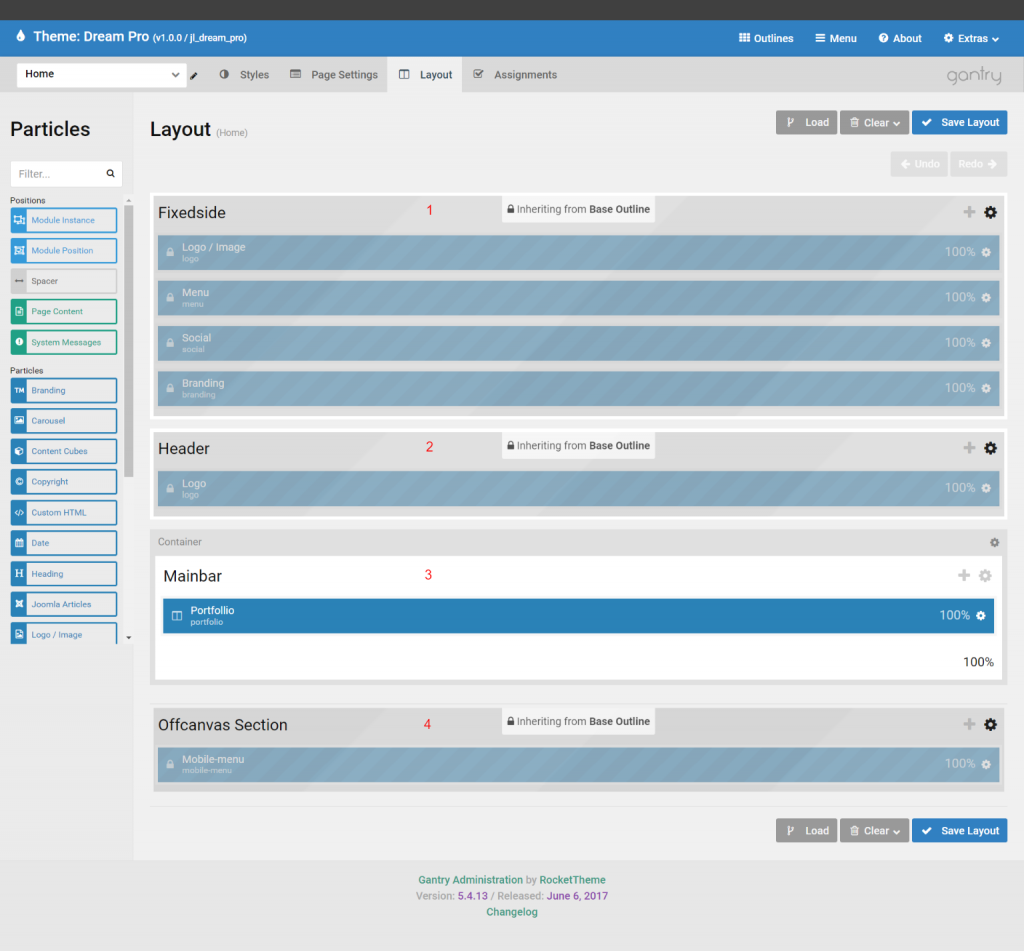This screenshot has width=1024, height=951.
Task: Open the Outlines menu in the top bar
Action: (x=765, y=38)
